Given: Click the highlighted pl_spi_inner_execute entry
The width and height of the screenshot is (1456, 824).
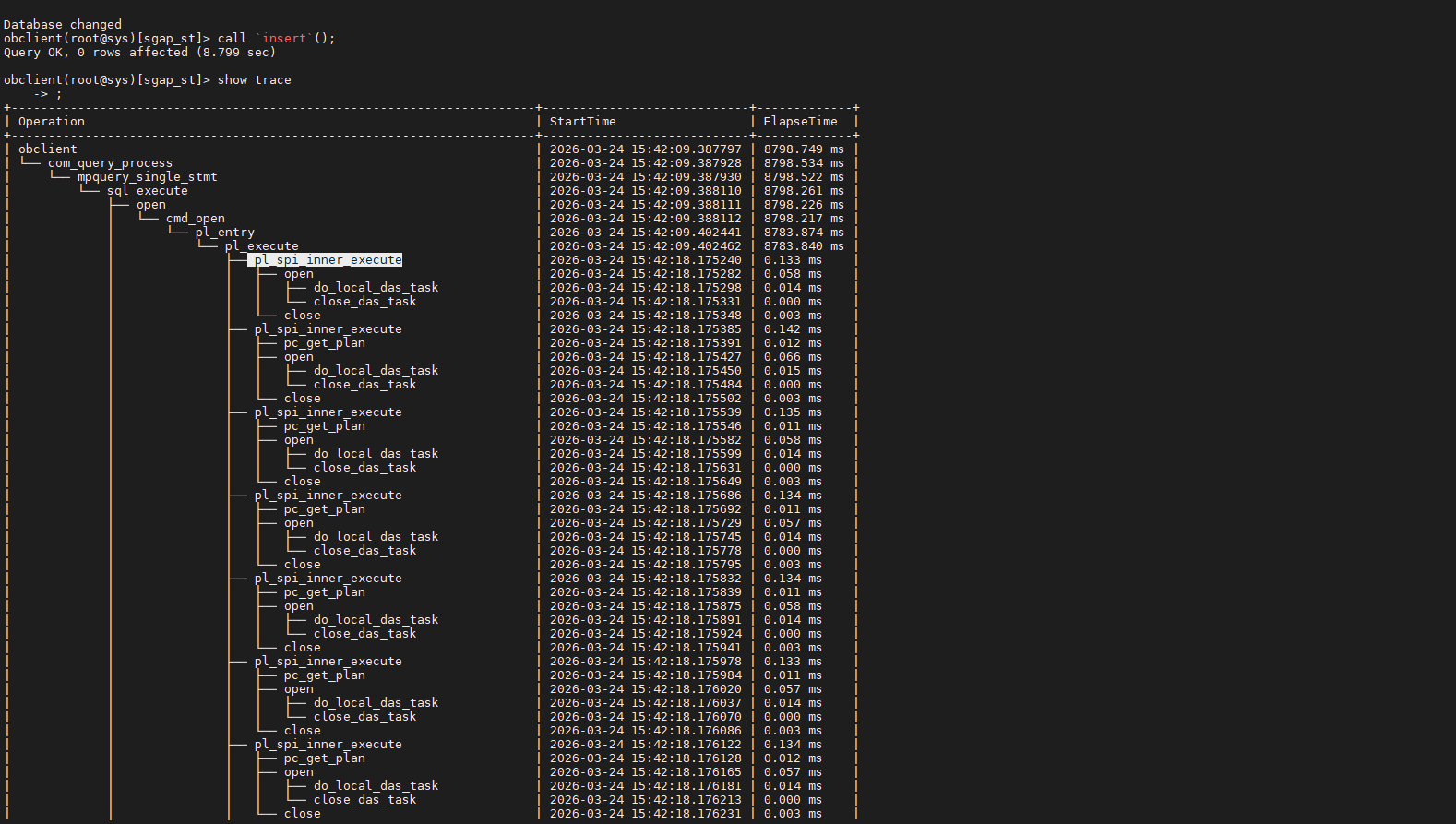Looking at the screenshot, I should [x=328, y=260].
